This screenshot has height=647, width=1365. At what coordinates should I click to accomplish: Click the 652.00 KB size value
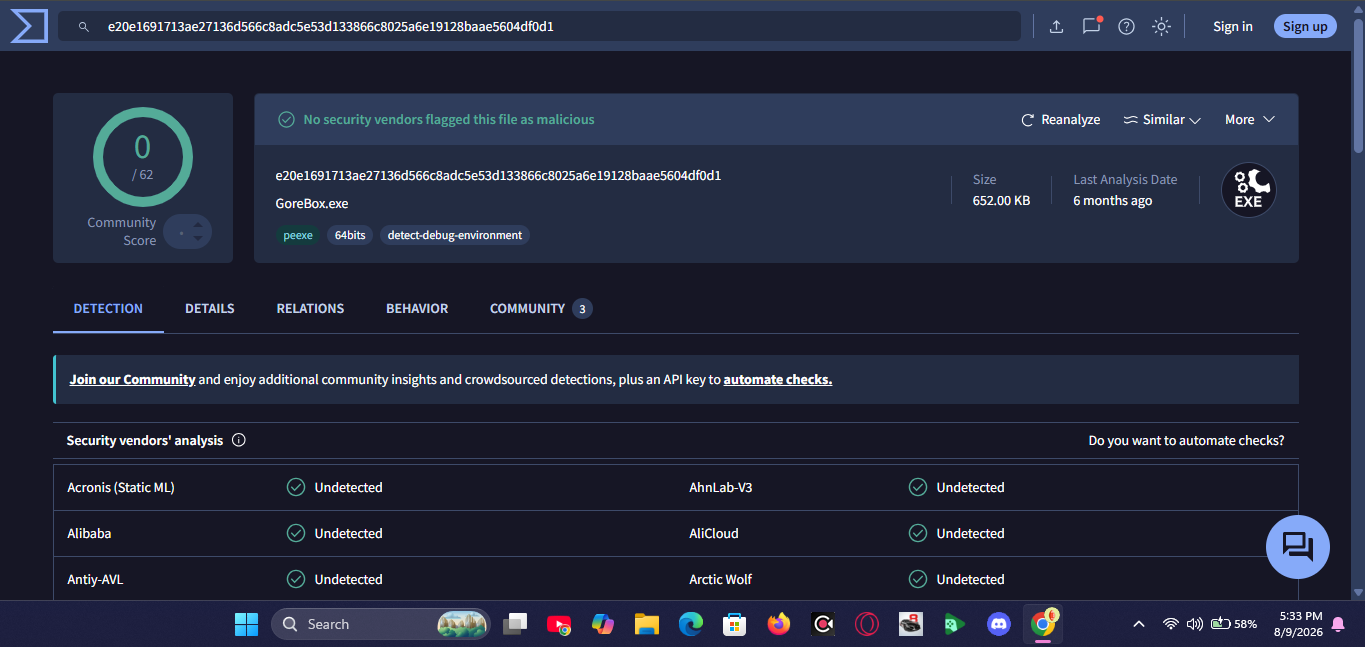pyautogui.click(x=1001, y=201)
